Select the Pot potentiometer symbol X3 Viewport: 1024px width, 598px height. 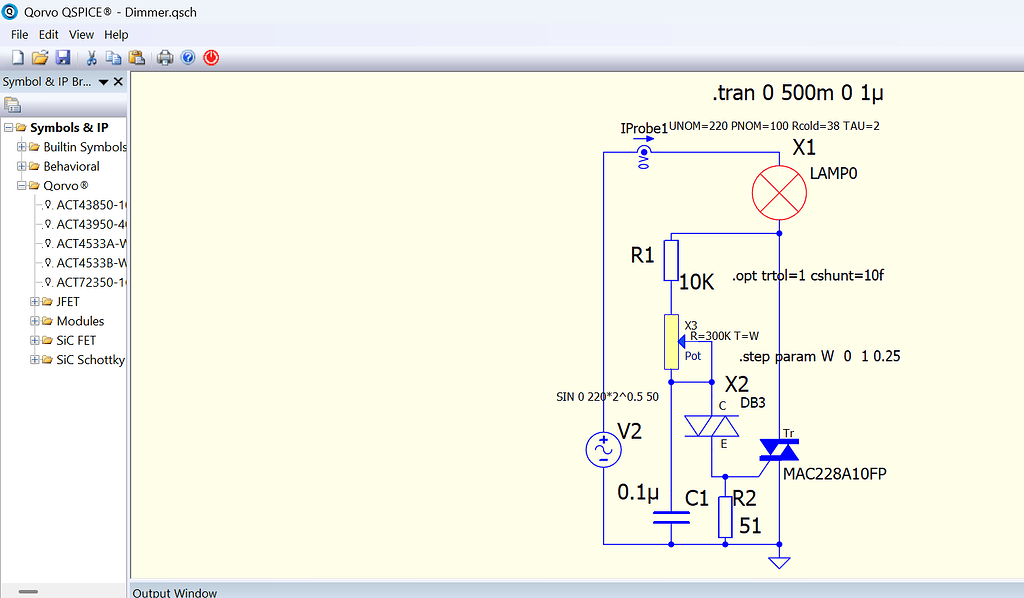(x=672, y=342)
